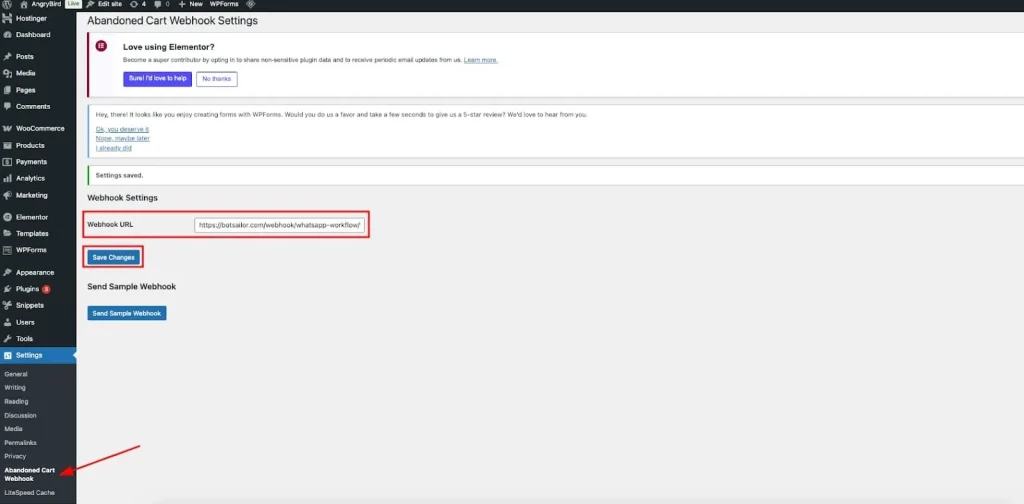Open the Payments sidebar icon

pyautogui.click(x=7, y=162)
